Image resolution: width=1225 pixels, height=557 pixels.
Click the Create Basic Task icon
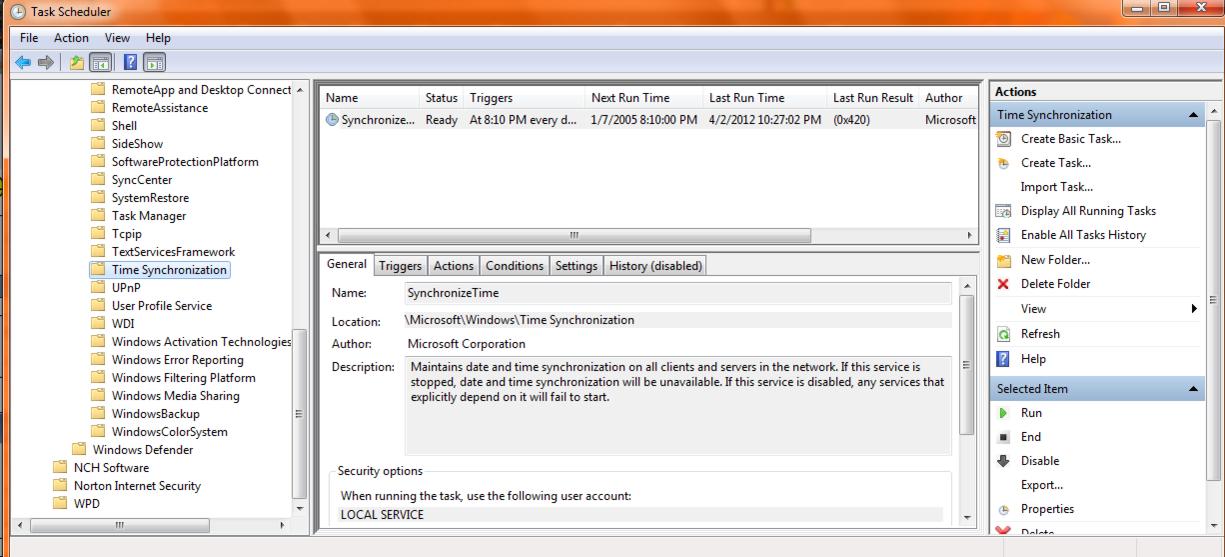pos(1004,139)
